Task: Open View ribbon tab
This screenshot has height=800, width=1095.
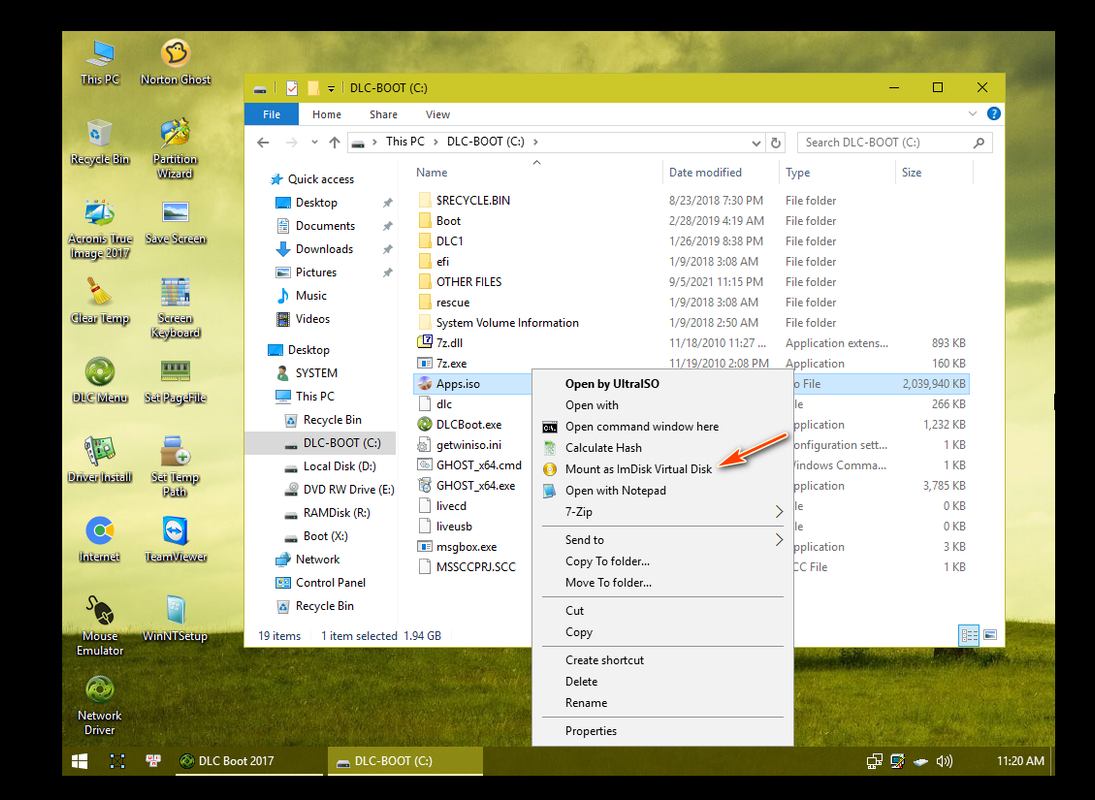Action: tap(438, 114)
